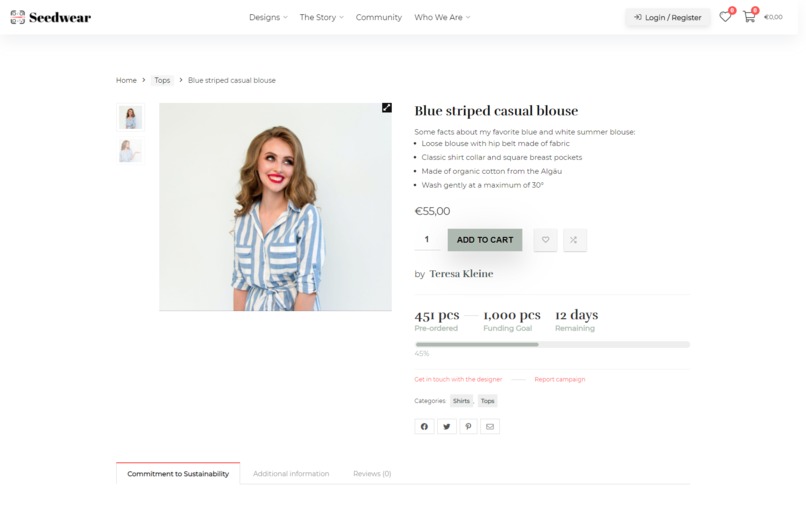Image resolution: width=806 pixels, height=525 pixels.
Task: Share product by email
Action: 490,426
